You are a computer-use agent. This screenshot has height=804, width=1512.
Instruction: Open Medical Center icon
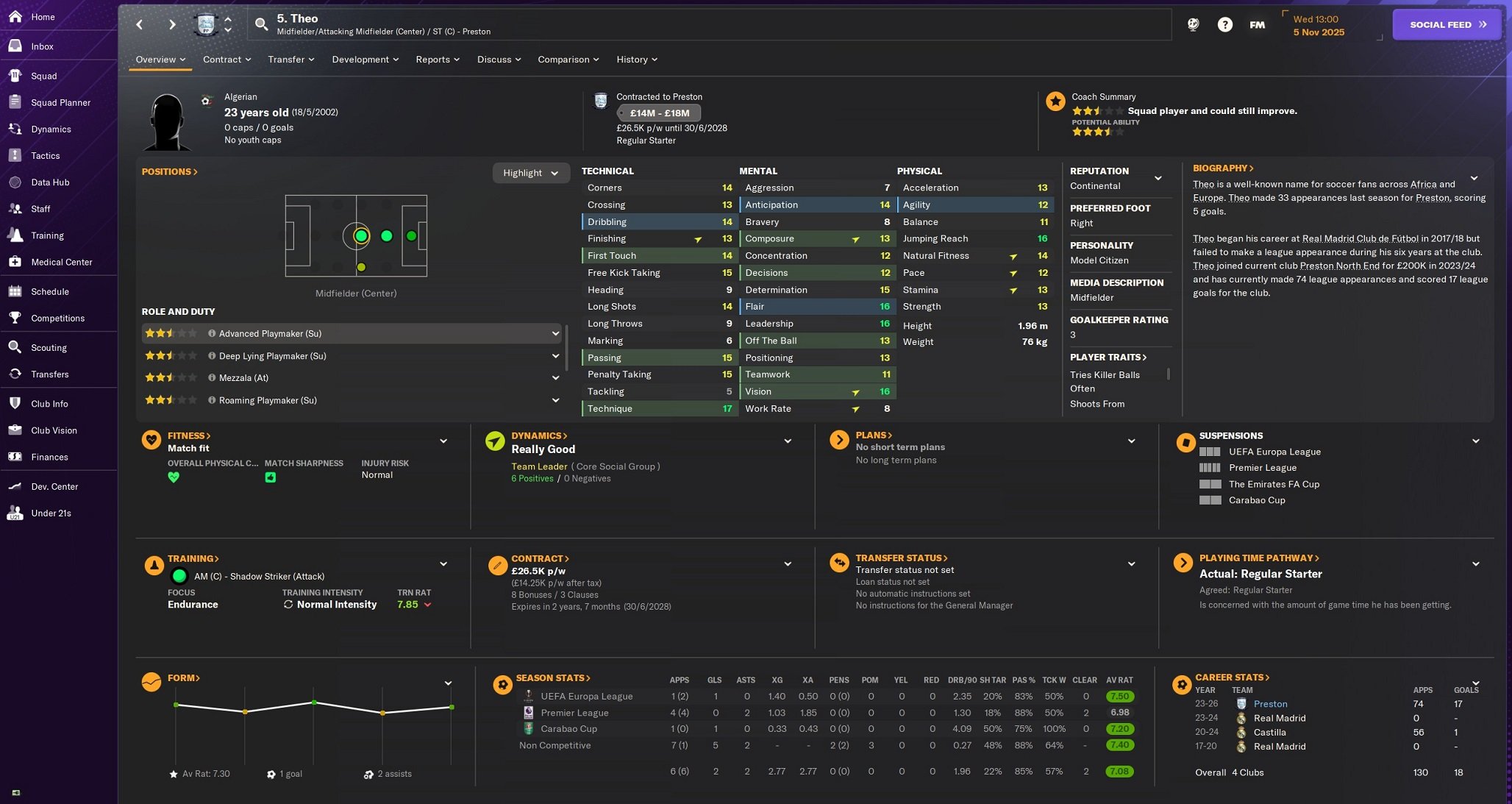click(x=15, y=261)
